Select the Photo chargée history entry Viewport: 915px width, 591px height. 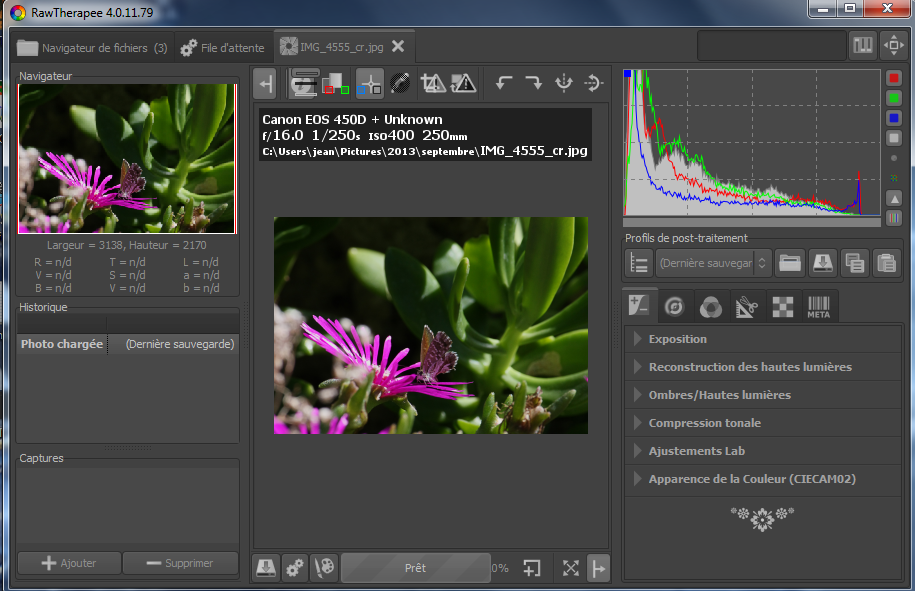[128, 344]
